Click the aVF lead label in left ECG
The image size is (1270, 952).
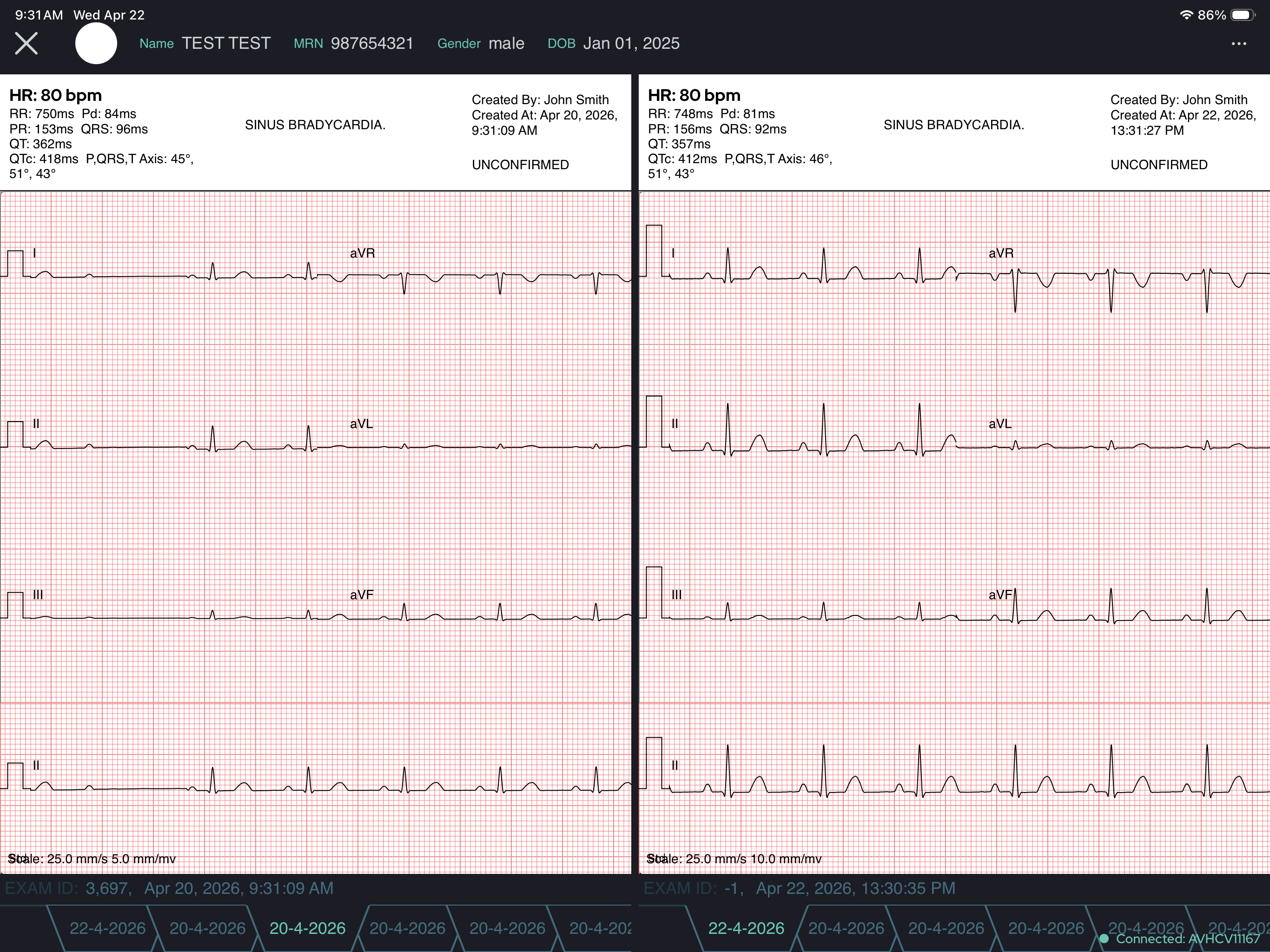click(361, 595)
